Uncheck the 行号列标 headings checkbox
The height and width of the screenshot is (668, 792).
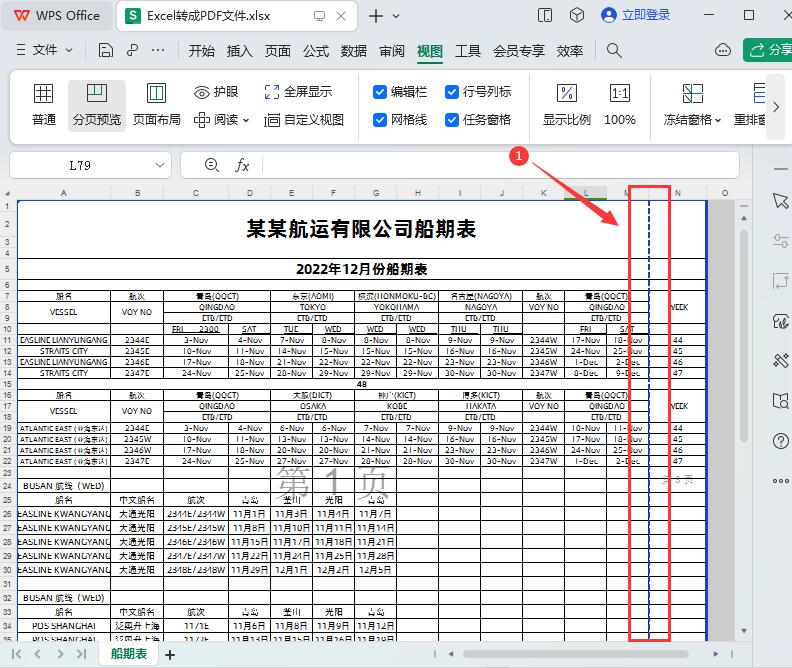tap(452, 92)
